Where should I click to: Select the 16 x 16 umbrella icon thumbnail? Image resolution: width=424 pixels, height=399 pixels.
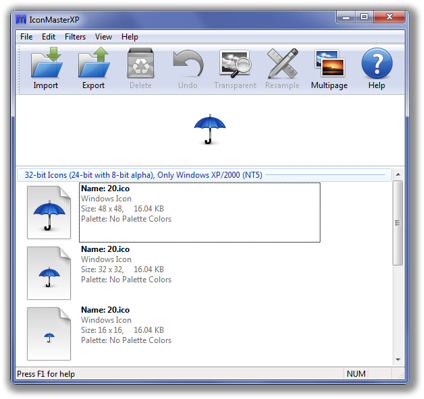(49, 334)
